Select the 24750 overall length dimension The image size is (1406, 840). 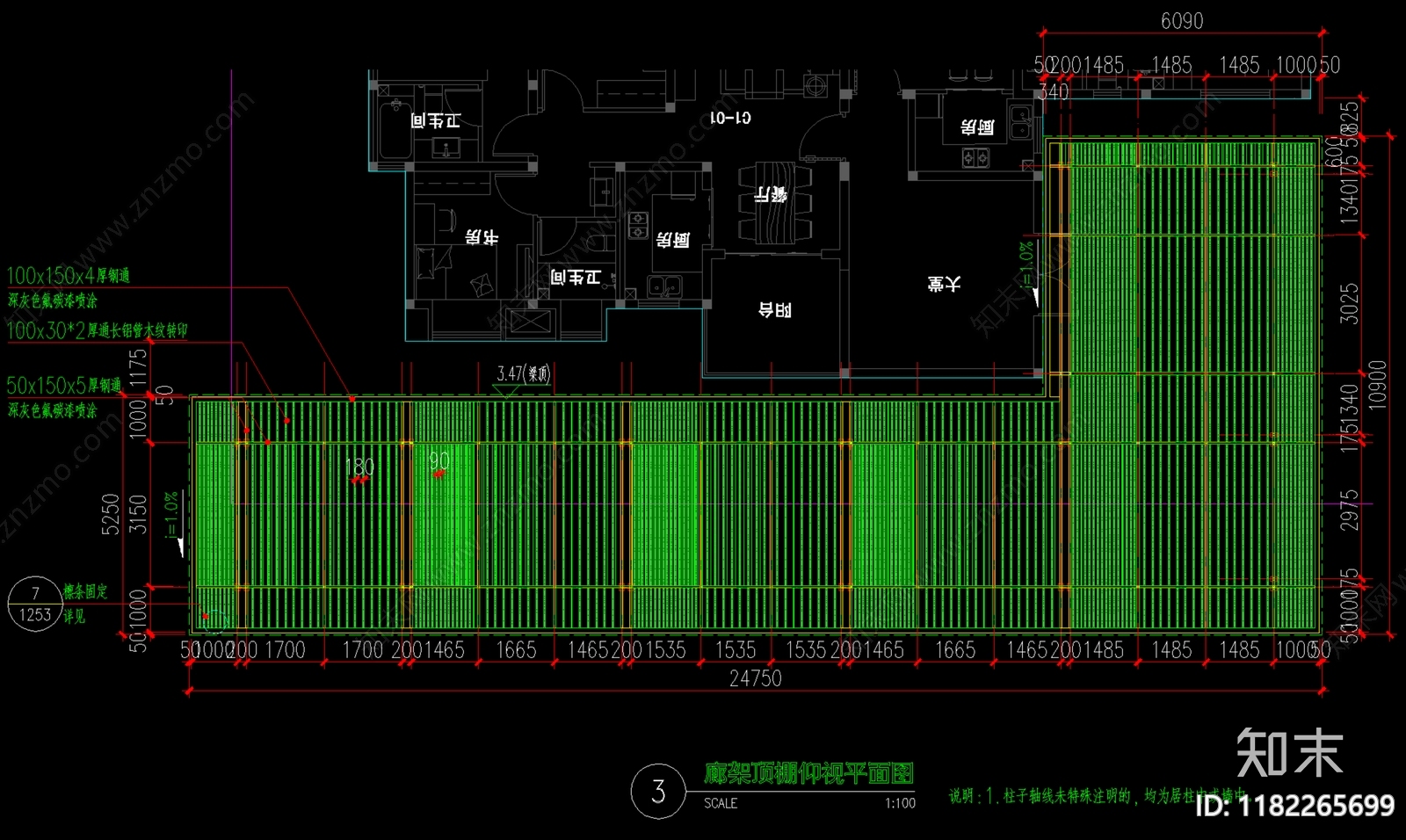coord(755,678)
